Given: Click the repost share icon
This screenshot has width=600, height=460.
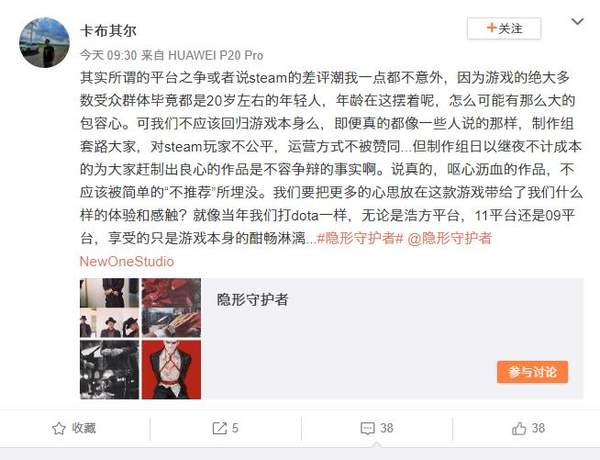Looking at the screenshot, I should point(220,428).
